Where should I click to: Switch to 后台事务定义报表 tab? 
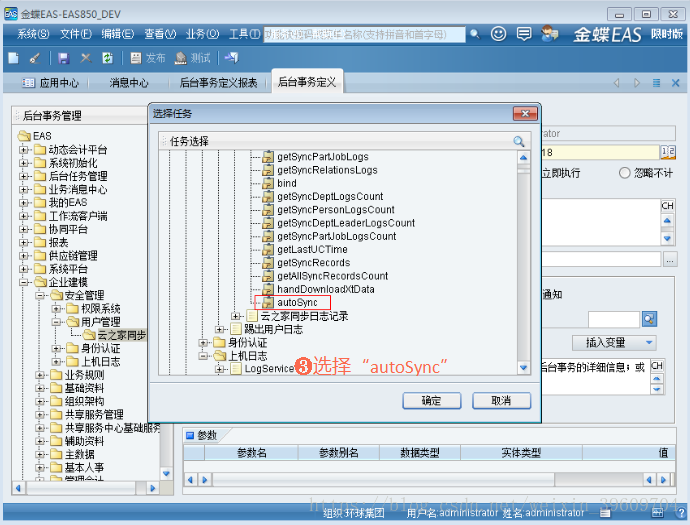[x=218, y=83]
